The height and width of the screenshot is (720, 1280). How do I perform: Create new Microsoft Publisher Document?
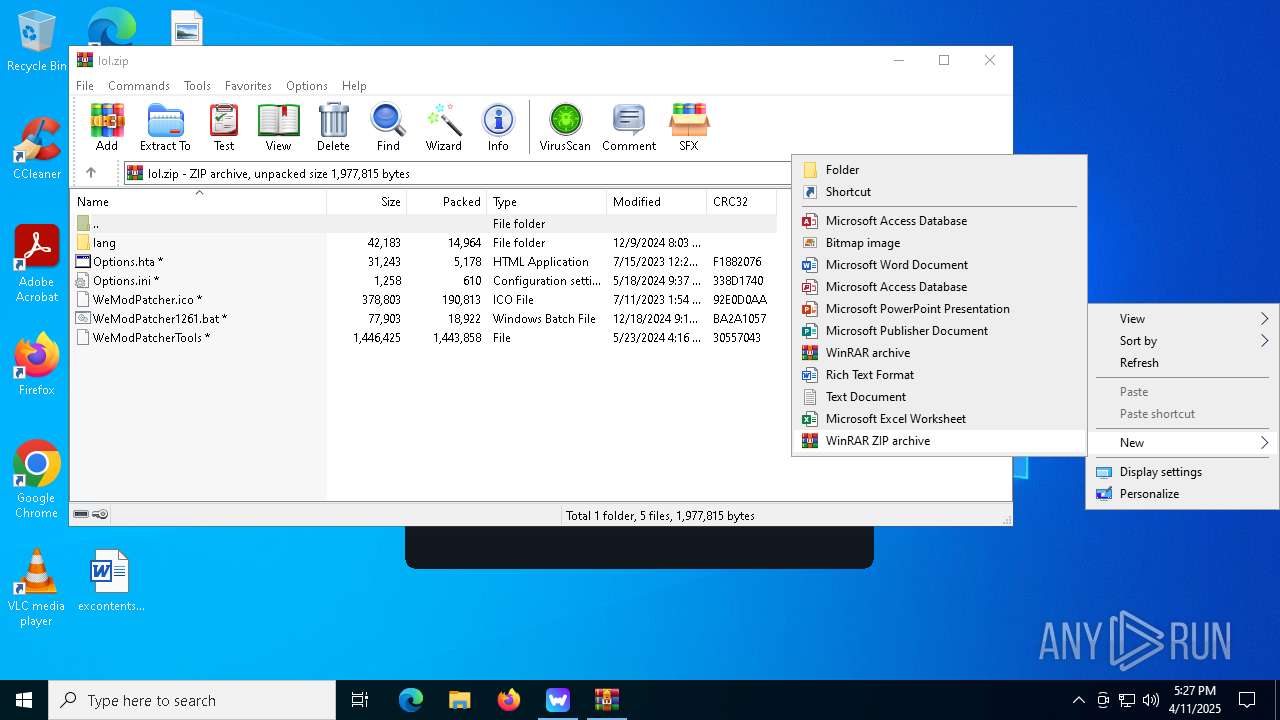[x=939, y=331]
